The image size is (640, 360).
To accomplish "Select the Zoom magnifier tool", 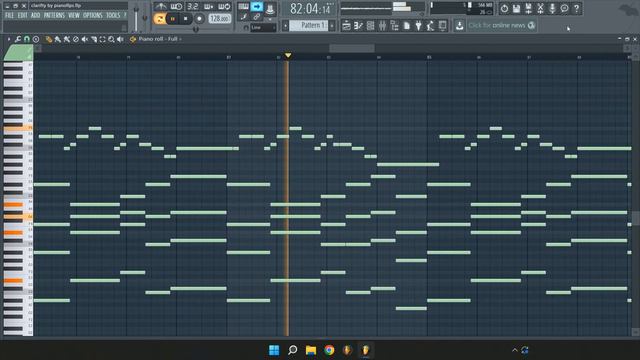I will tap(111, 39).
